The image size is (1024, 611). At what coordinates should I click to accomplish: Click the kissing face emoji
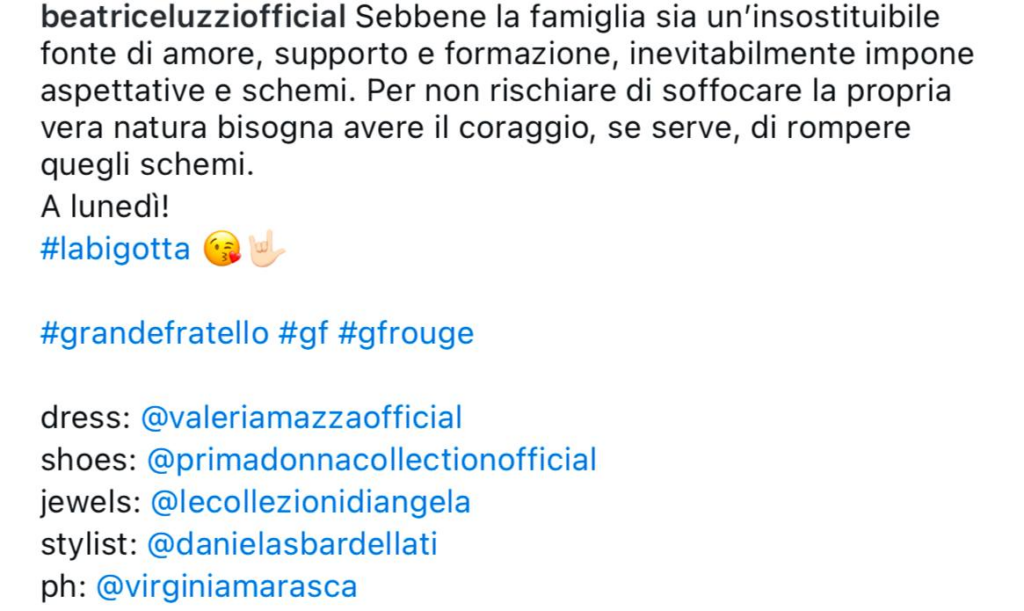coord(221,249)
